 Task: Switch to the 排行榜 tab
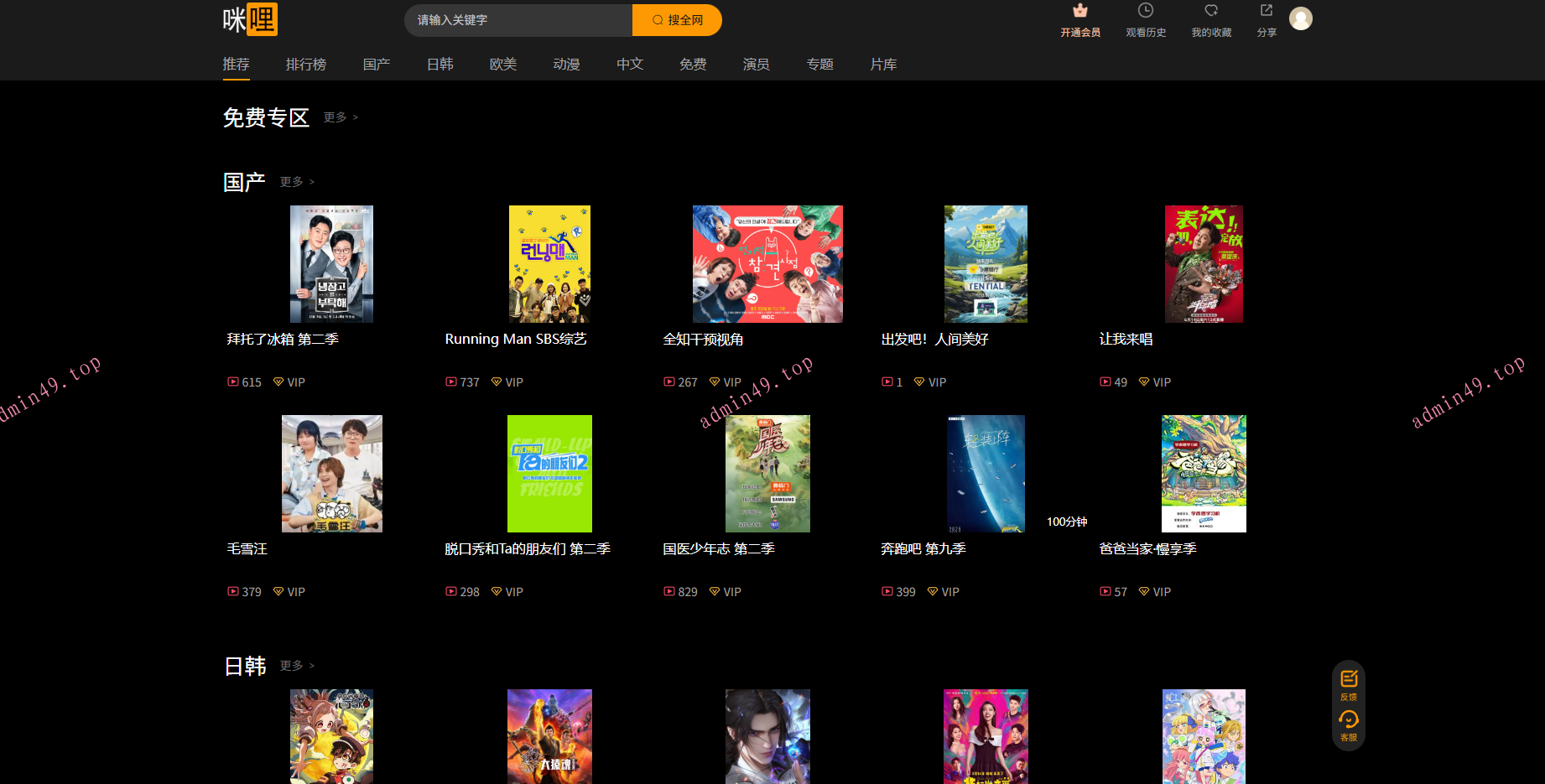click(305, 65)
